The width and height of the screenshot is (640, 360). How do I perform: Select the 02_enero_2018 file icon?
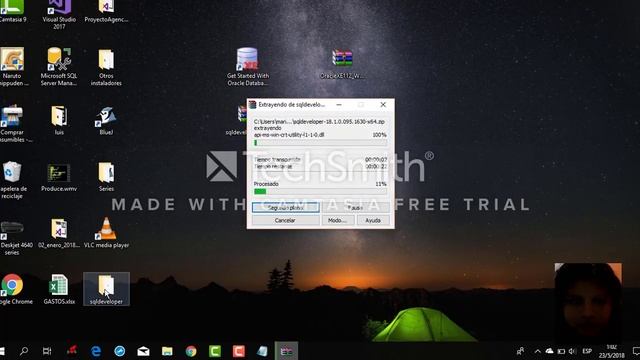[x=59, y=233]
